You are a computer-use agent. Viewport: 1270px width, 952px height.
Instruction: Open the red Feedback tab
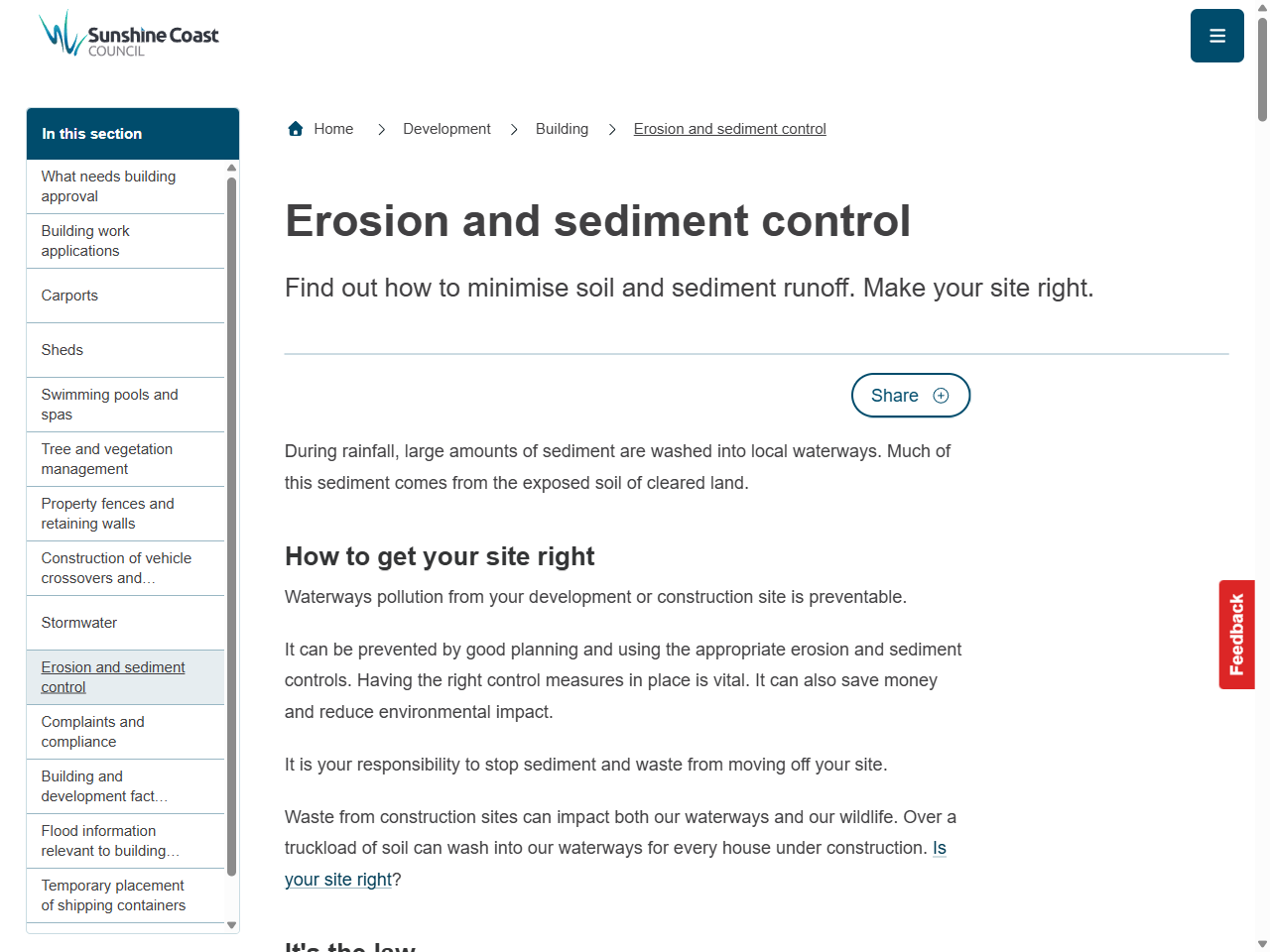tap(1236, 634)
